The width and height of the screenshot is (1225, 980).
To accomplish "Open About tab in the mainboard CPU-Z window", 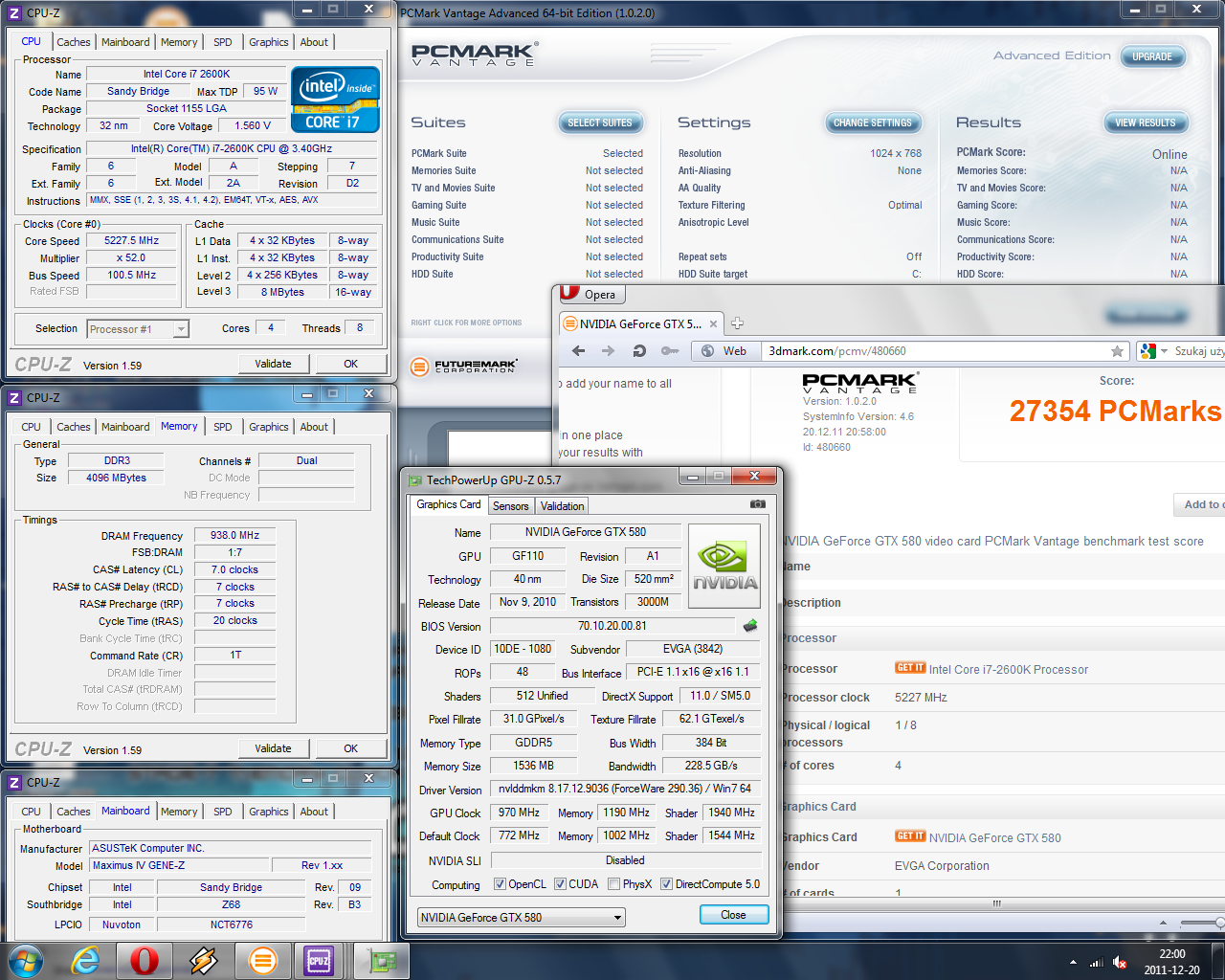I will 314,812.
